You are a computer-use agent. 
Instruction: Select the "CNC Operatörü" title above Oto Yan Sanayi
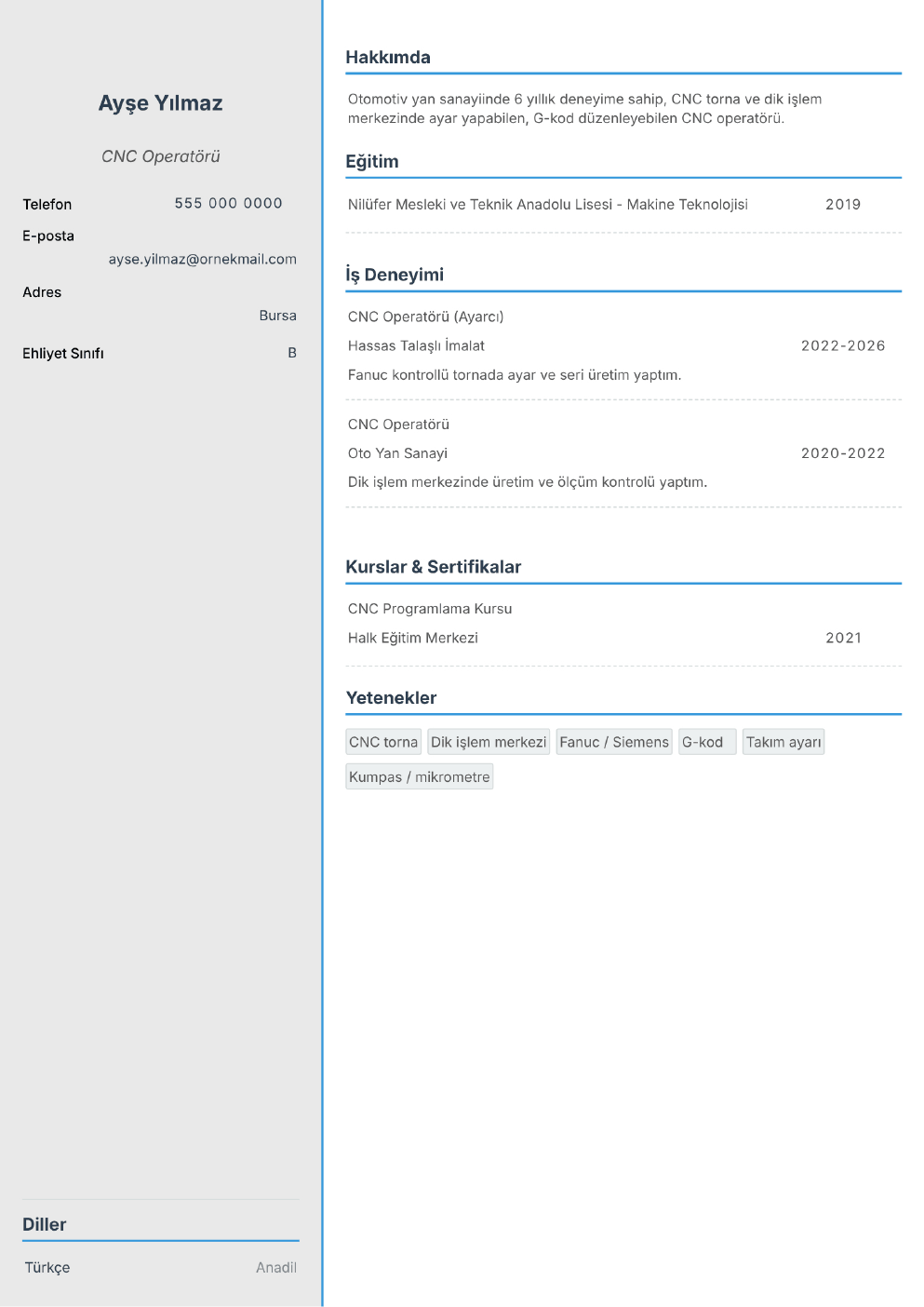tap(398, 424)
